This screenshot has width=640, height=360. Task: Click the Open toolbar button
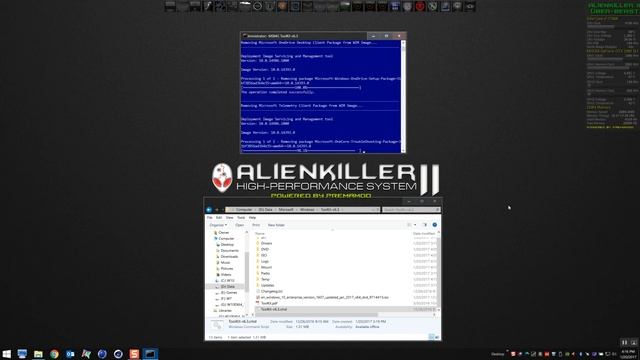[240, 225]
